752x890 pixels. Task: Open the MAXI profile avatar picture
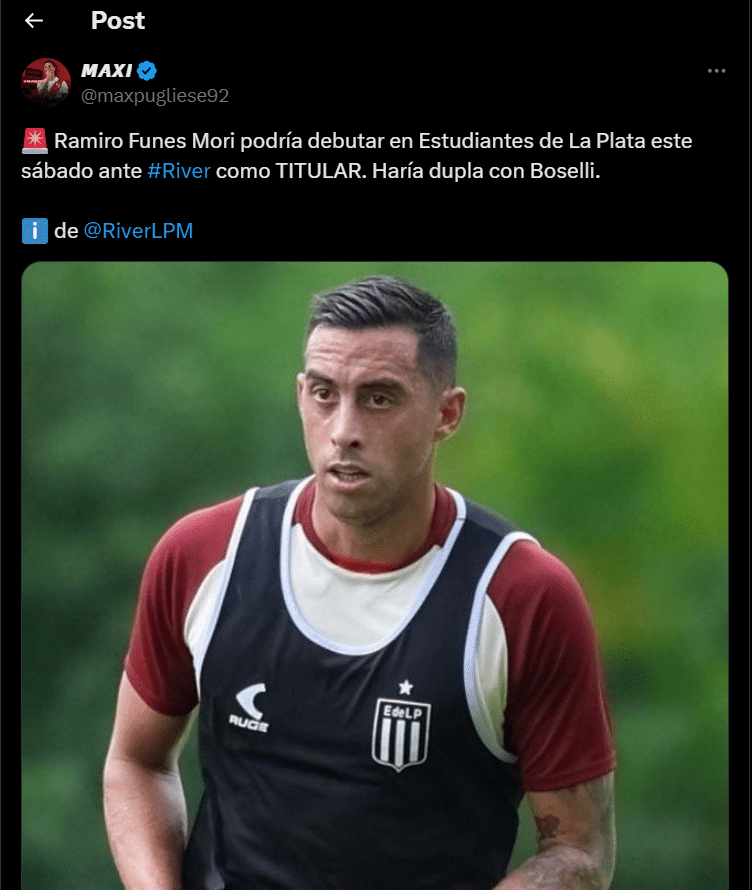coord(46,83)
